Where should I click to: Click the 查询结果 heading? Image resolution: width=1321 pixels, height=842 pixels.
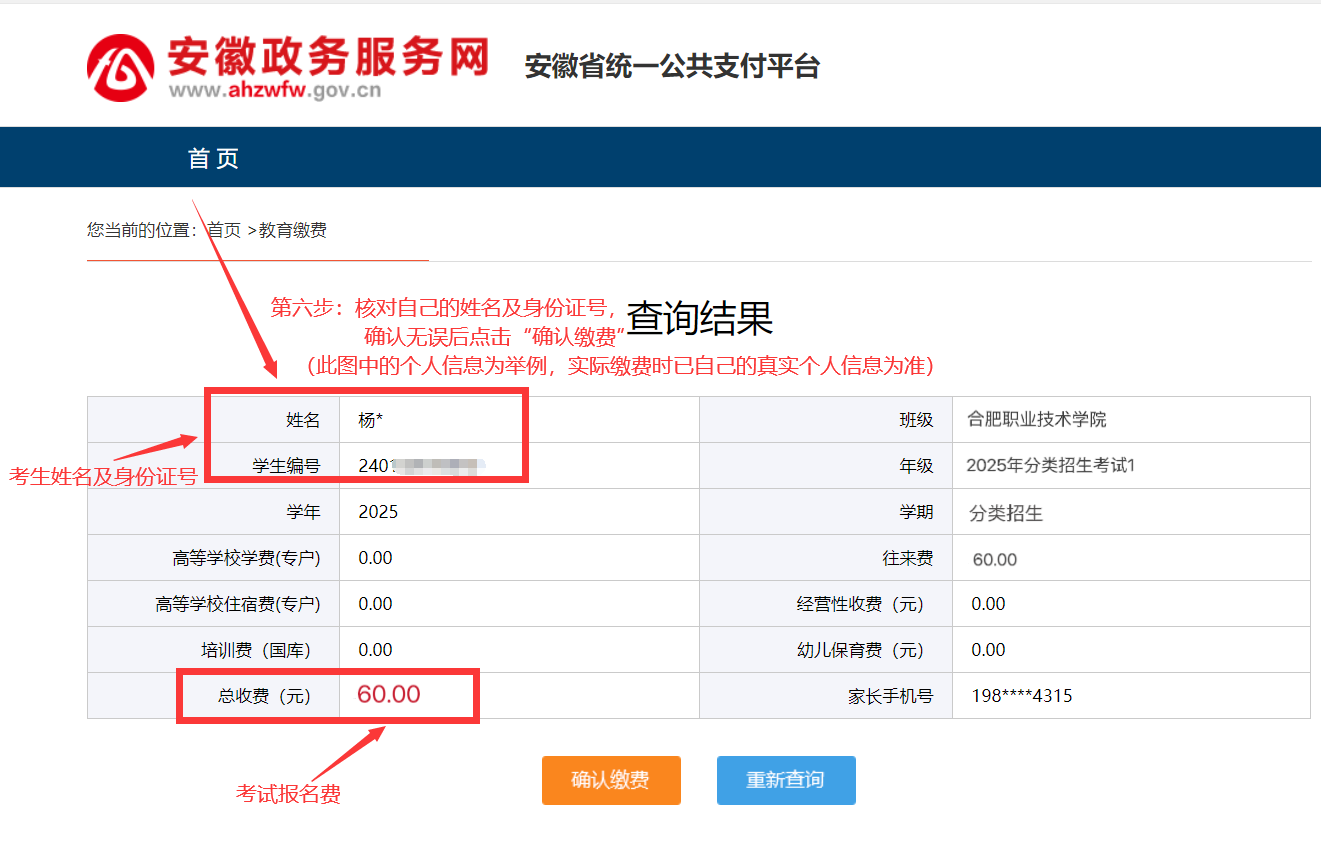pyautogui.click(x=699, y=318)
